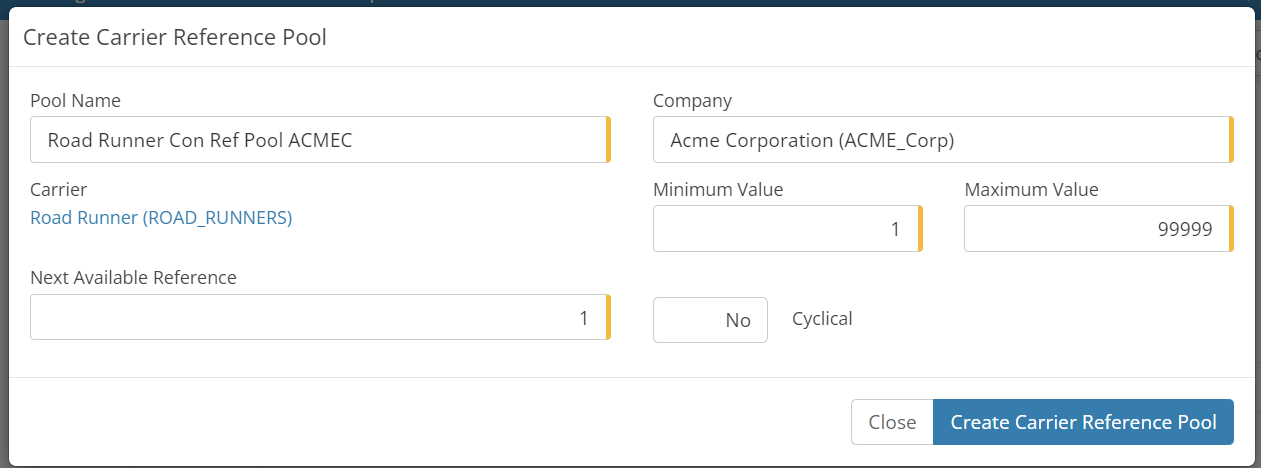Click the Carrier label
This screenshot has height=468, width=1261.
58,189
